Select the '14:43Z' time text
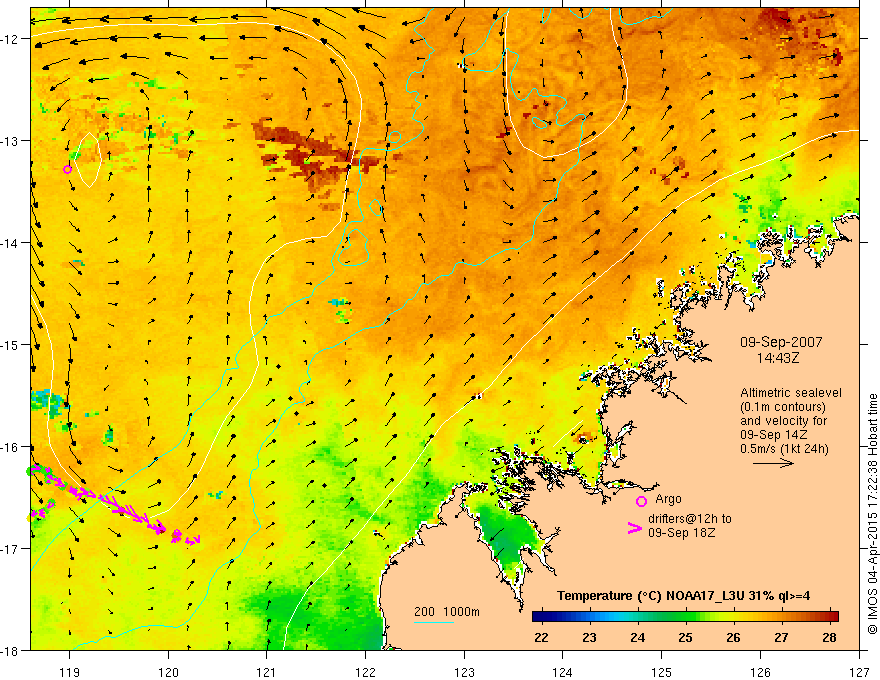 (777, 357)
